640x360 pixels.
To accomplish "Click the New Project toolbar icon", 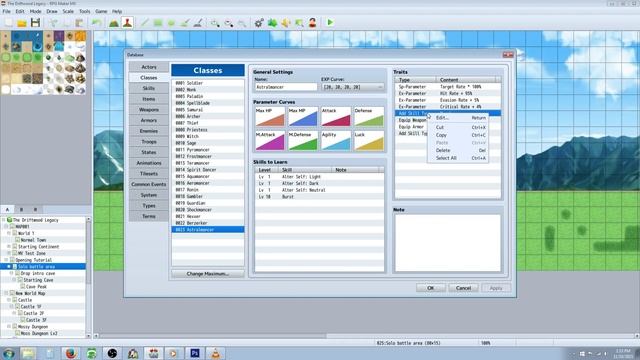I will pyautogui.click(x=9, y=23).
